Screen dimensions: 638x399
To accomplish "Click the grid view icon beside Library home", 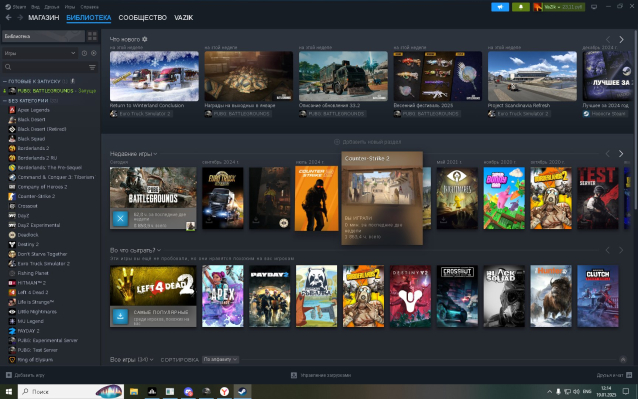I will (92, 36).
